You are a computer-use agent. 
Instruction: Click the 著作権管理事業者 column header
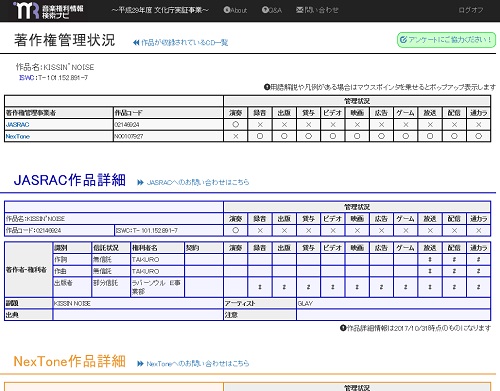point(59,113)
